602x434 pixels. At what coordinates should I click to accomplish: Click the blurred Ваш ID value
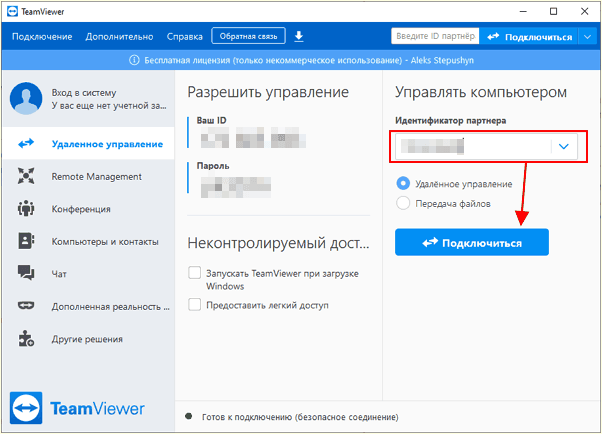point(253,137)
